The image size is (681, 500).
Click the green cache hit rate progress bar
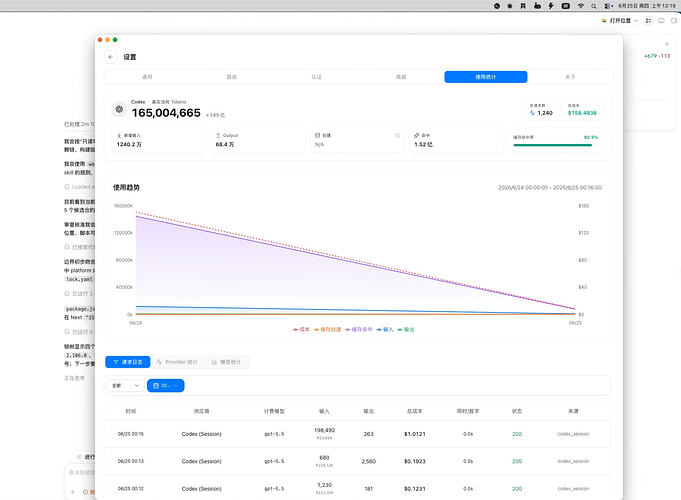click(552, 145)
